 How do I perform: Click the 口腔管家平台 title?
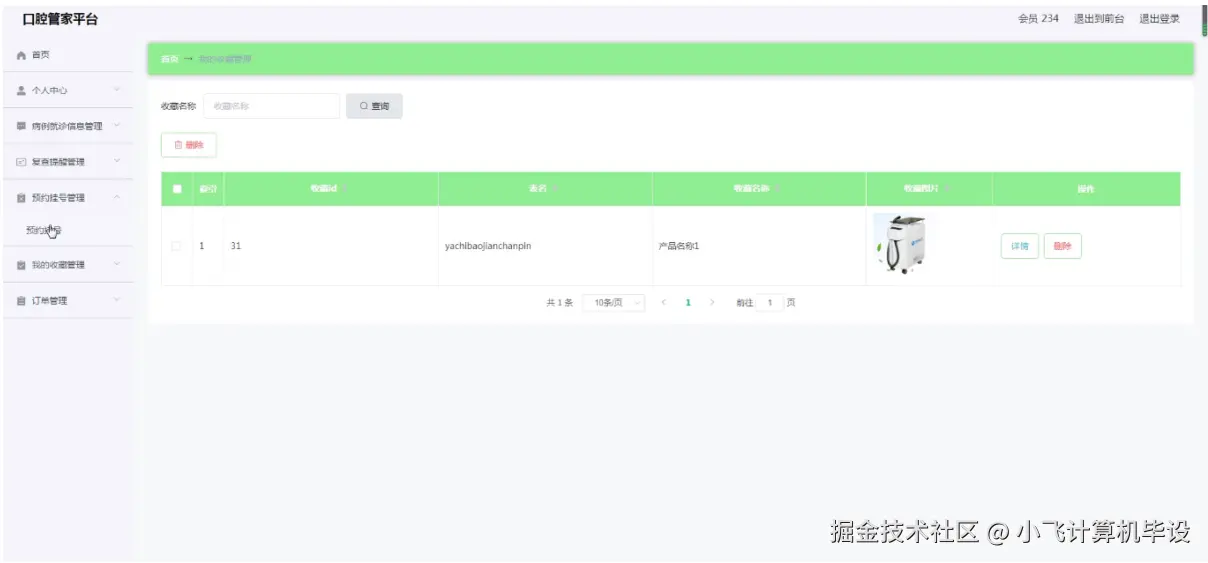(60, 19)
